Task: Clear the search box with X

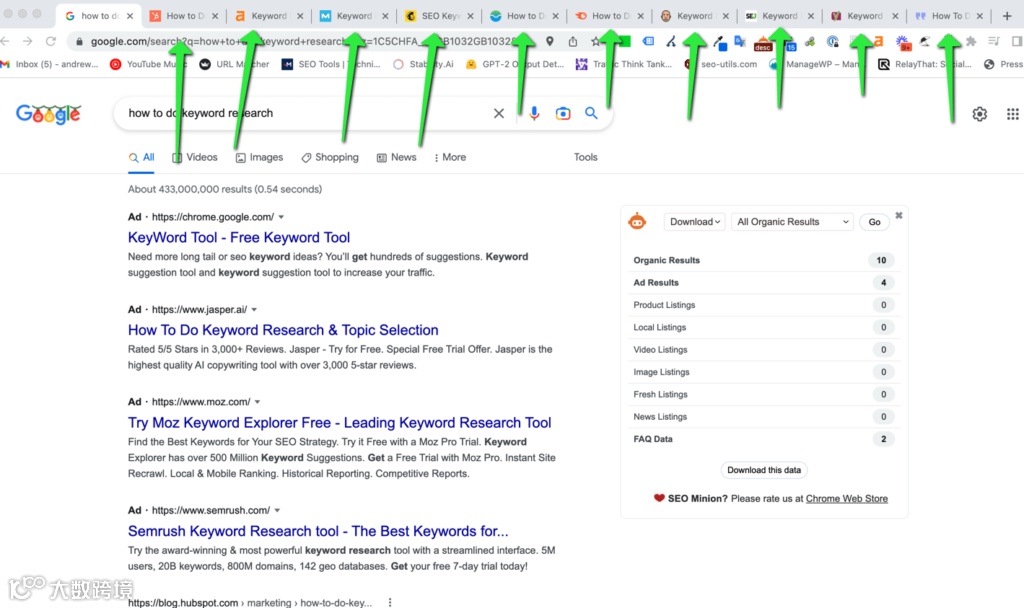Action: [x=499, y=113]
